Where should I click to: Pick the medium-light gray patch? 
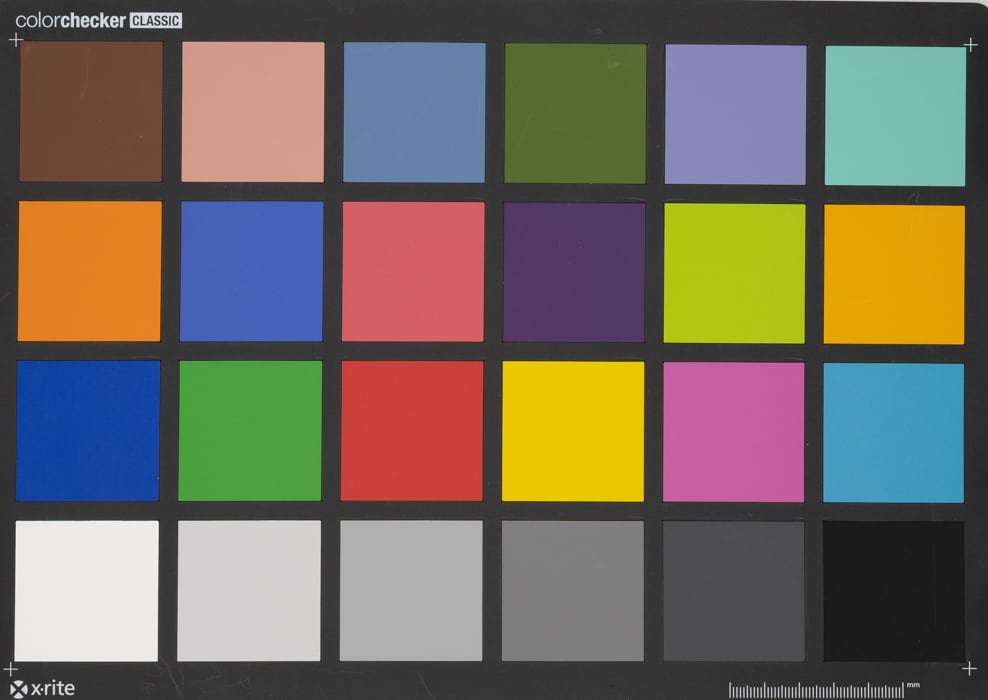pyautogui.click(x=411, y=590)
